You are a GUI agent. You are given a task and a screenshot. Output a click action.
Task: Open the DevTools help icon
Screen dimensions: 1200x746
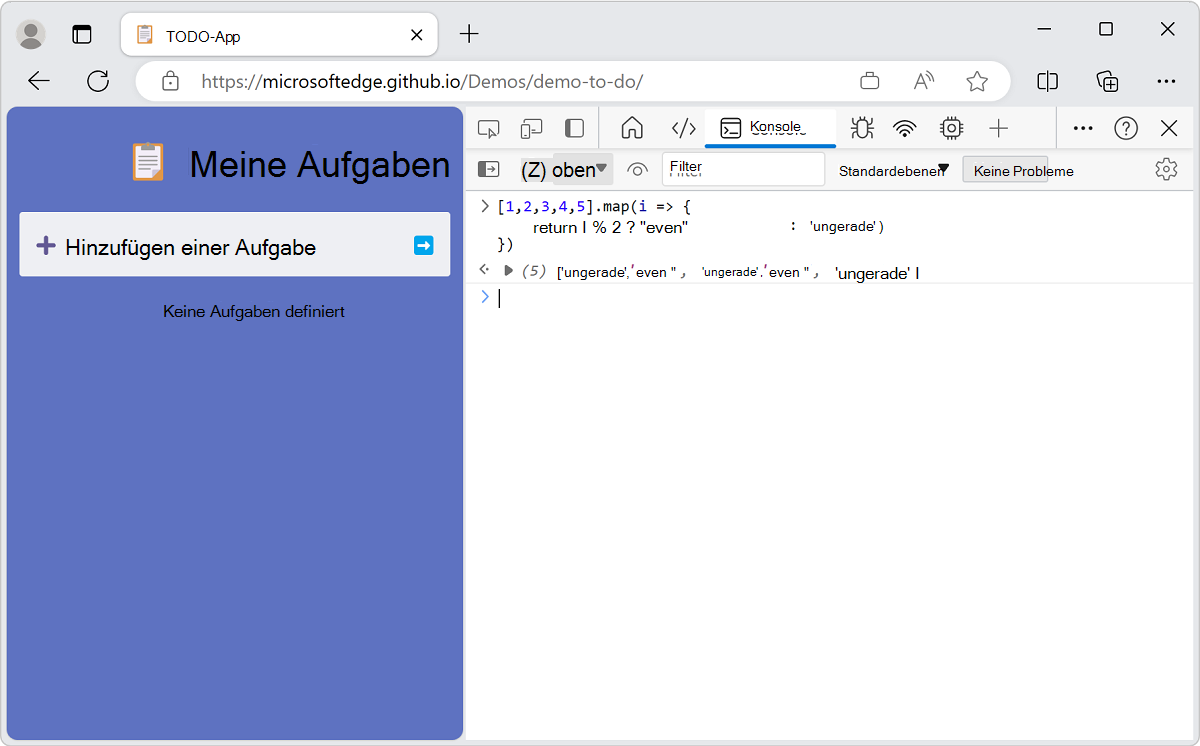click(x=1126, y=128)
